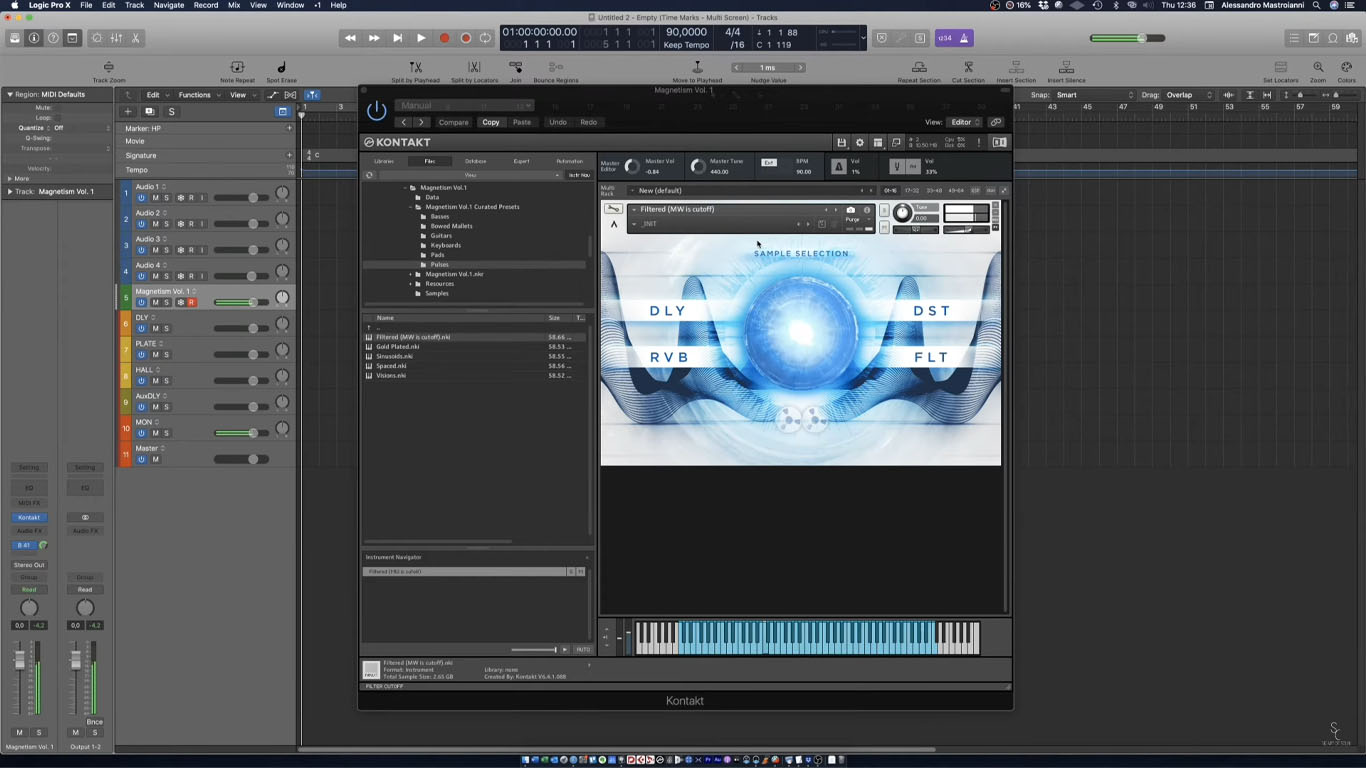Toggle Cycle mode in the transport
Screen dimensions: 1366x768
tap(486, 38)
